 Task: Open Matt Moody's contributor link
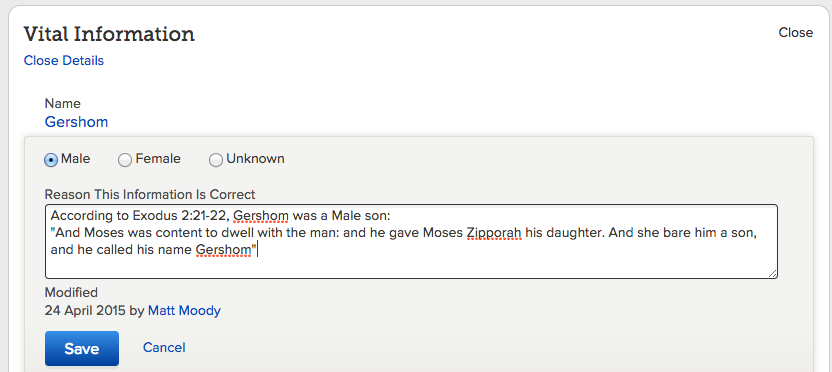(184, 311)
